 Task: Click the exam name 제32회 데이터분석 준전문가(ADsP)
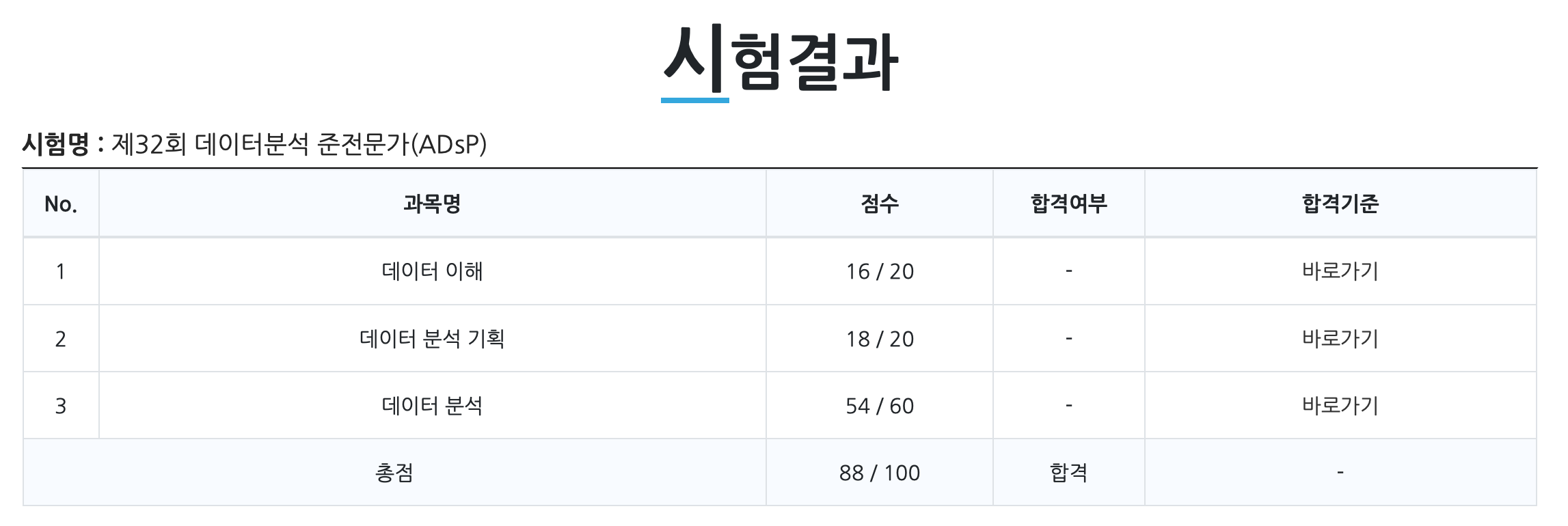point(299,144)
